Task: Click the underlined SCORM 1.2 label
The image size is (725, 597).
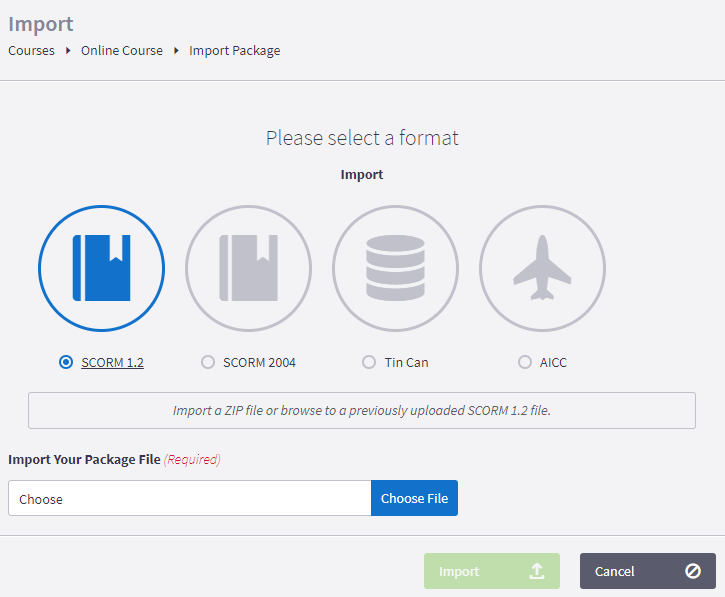Action: [x=112, y=363]
